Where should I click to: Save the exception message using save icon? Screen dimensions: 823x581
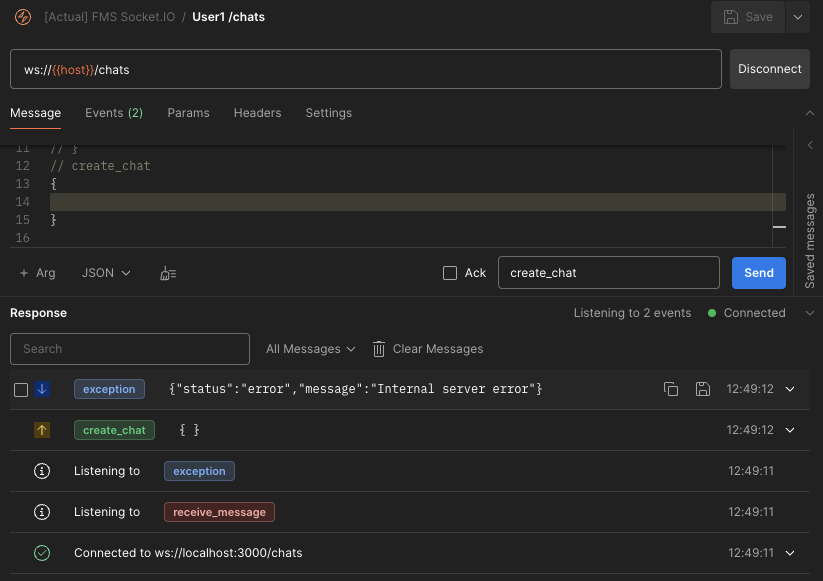[703, 389]
